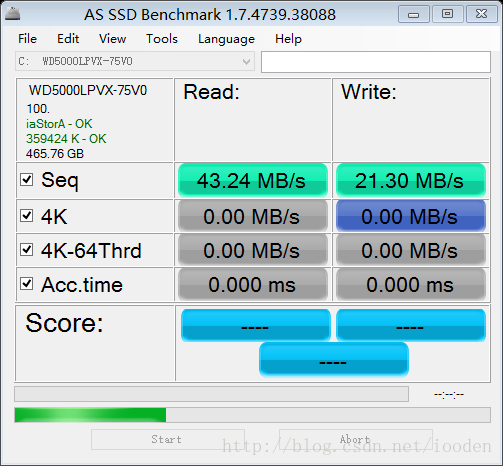Click the firmware value 100.
503x466 pixels.
click(38, 109)
